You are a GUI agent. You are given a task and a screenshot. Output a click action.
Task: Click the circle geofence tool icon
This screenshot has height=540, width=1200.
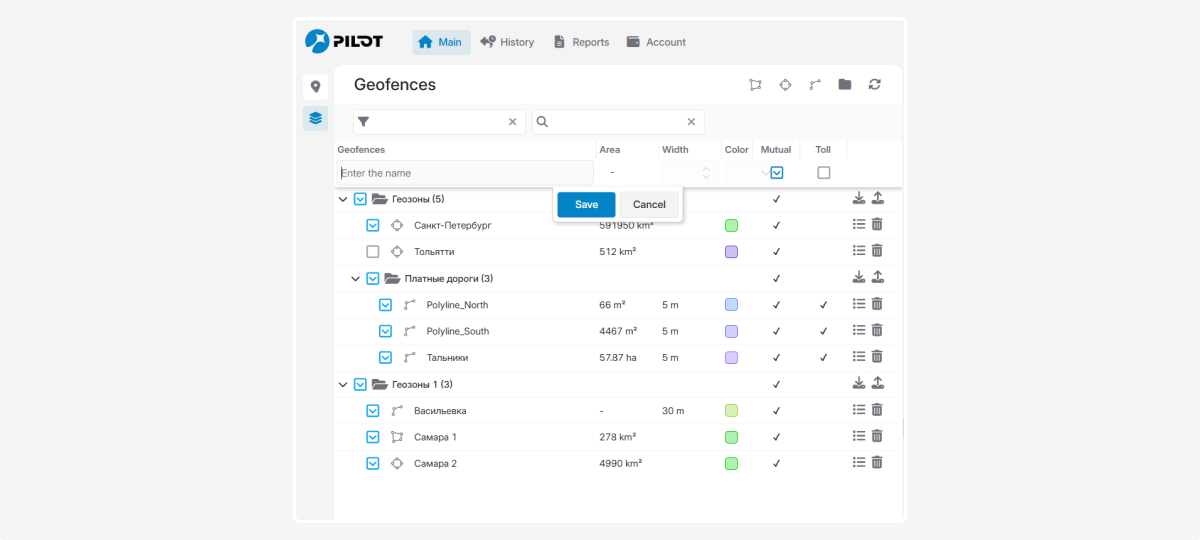(x=785, y=85)
